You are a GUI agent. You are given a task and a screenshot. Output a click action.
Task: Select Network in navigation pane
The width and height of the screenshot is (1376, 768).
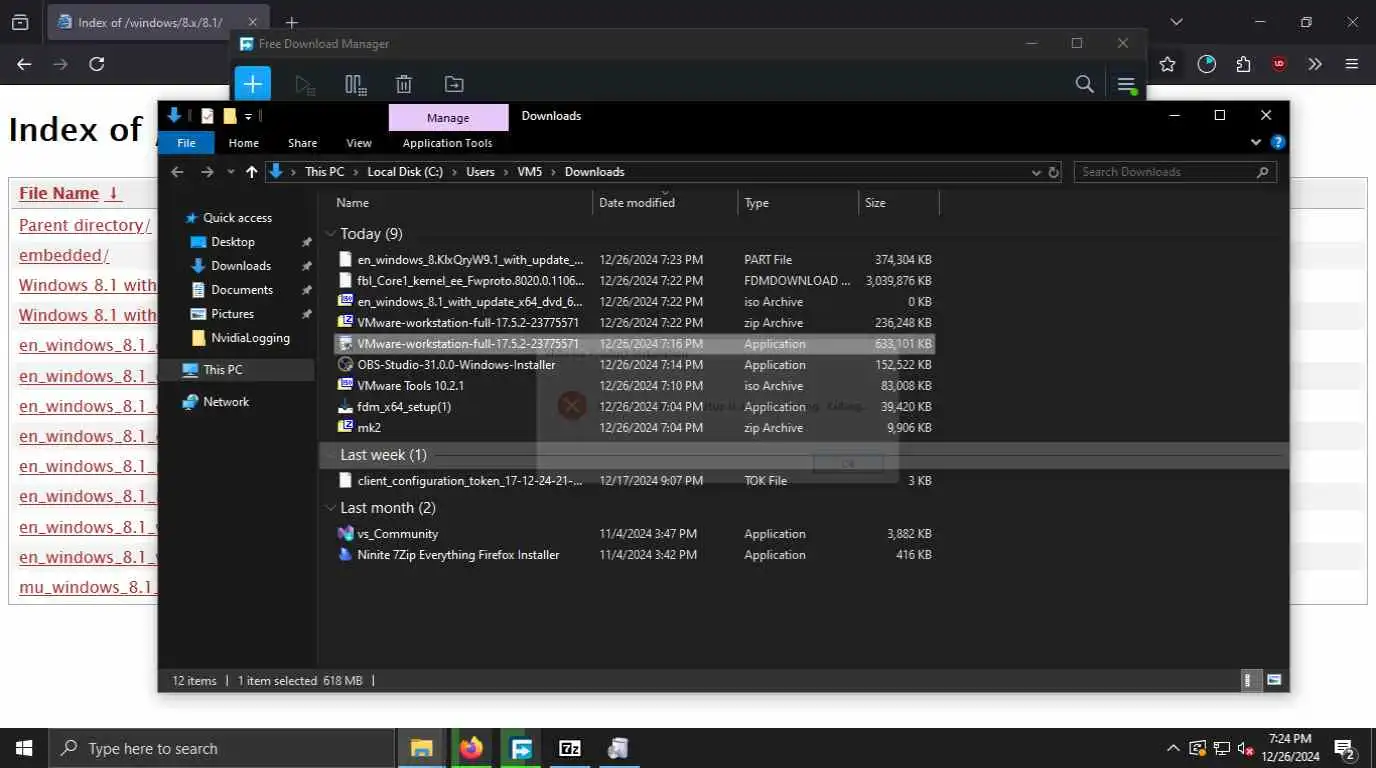coord(226,402)
